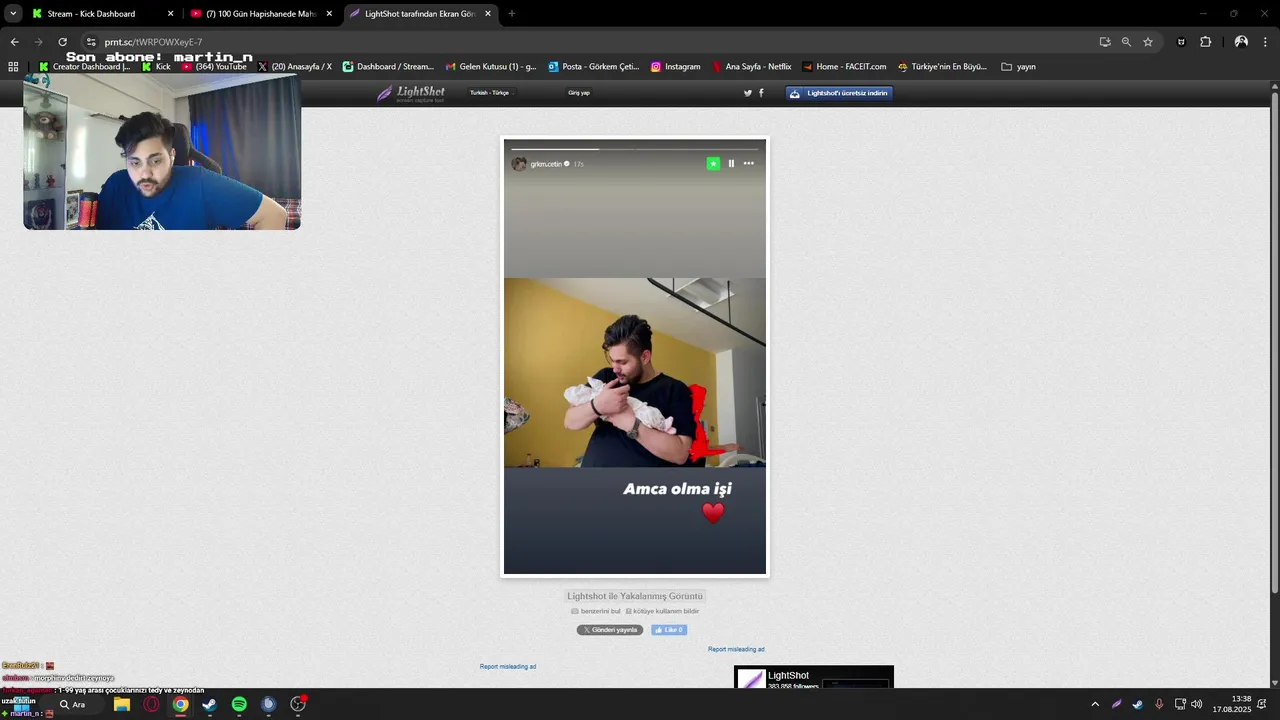This screenshot has height=720, width=1280.
Task: Open the Chrome extensions puzzle icon
Action: click(1205, 42)
